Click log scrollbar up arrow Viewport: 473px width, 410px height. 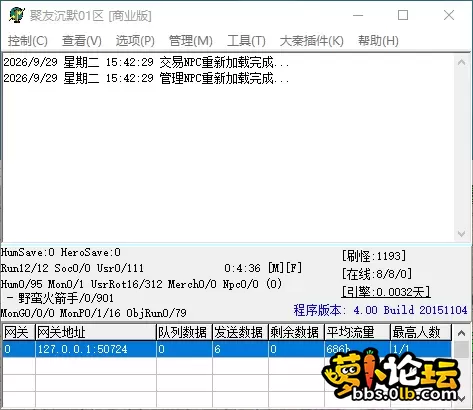pyautogui.click(x=461, y=62)
